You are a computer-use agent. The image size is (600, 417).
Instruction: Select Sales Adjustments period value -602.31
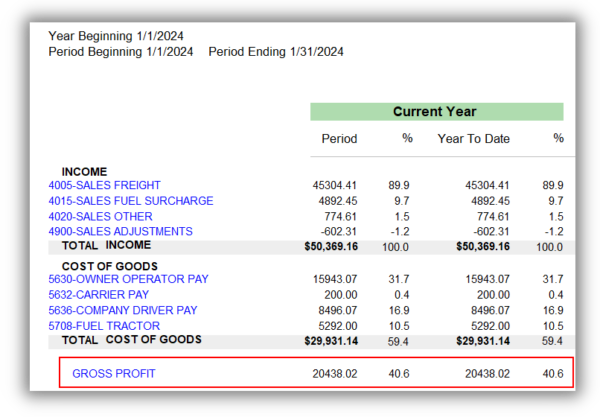338,231
